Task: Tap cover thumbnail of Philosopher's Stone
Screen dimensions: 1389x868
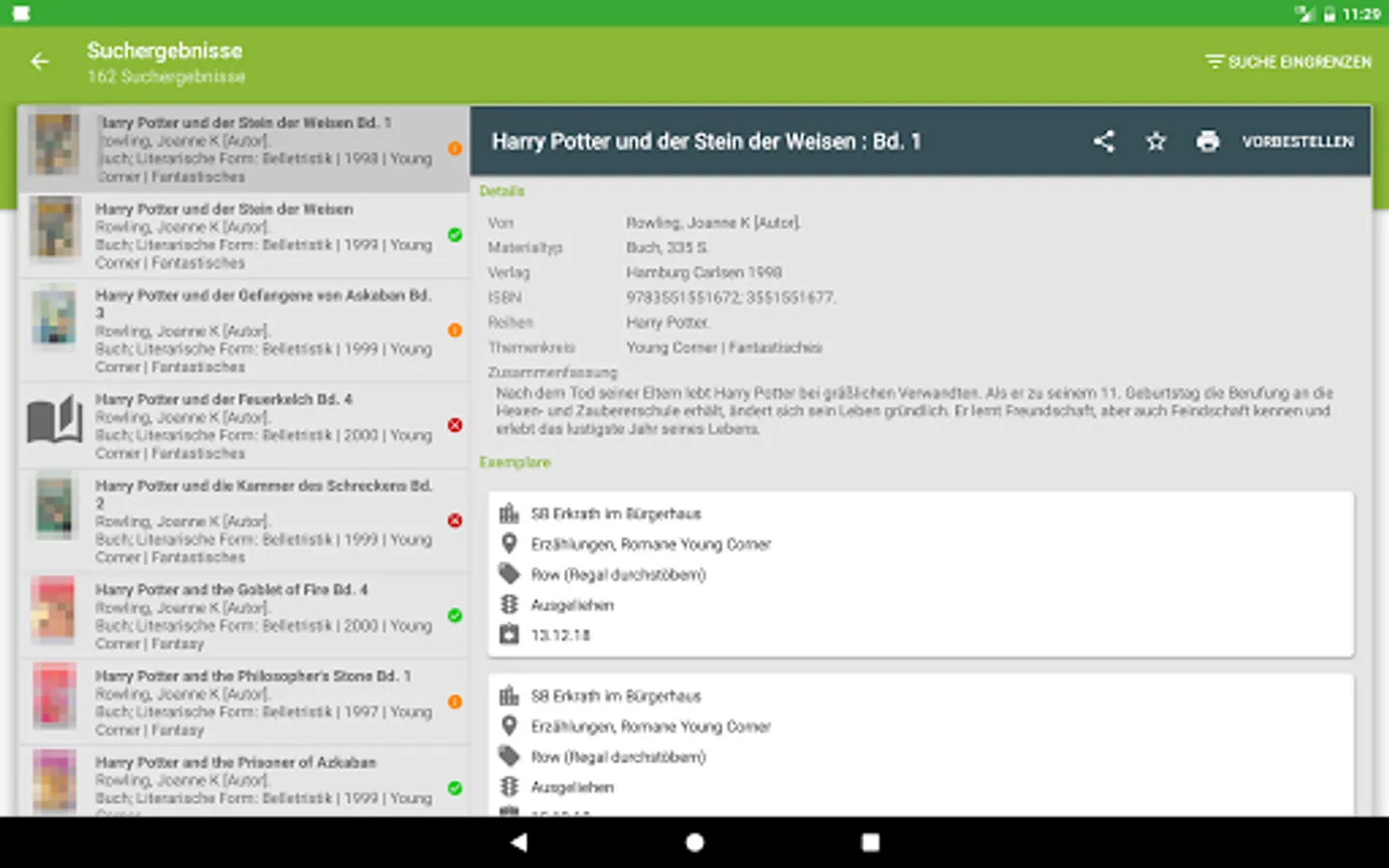Action: coord(55,696)
